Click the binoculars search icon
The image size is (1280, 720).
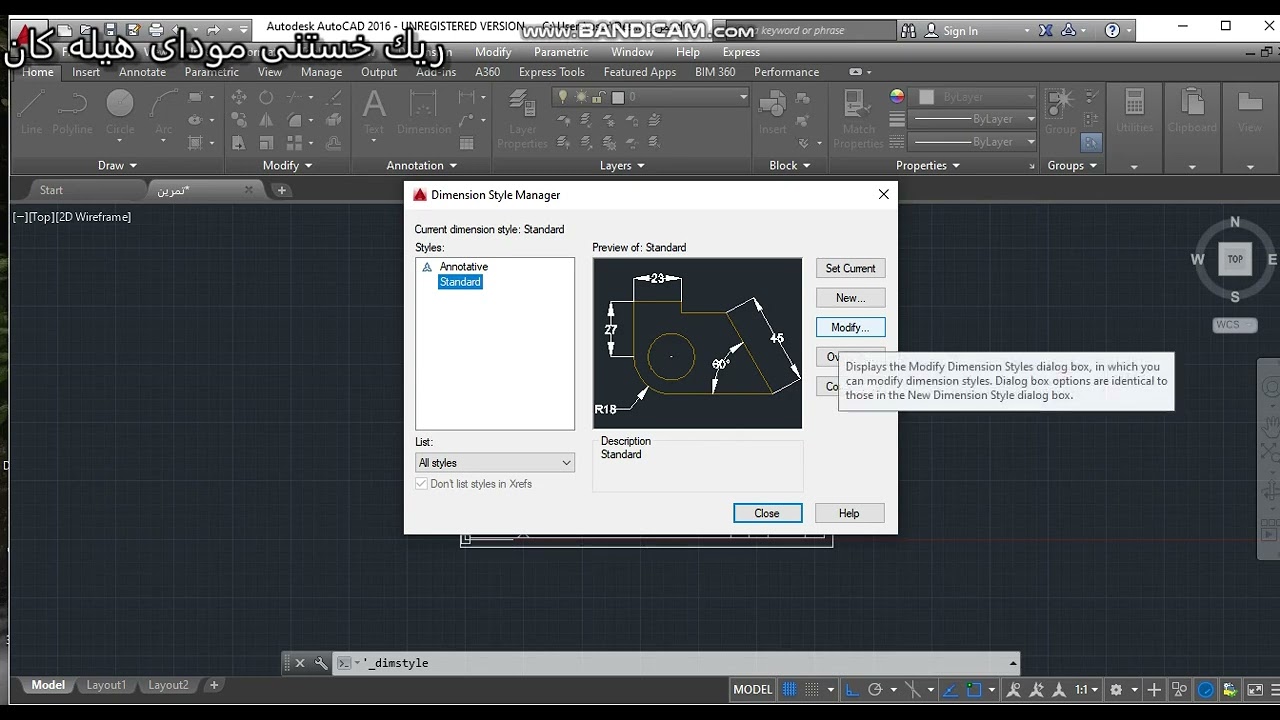[909, 30]
